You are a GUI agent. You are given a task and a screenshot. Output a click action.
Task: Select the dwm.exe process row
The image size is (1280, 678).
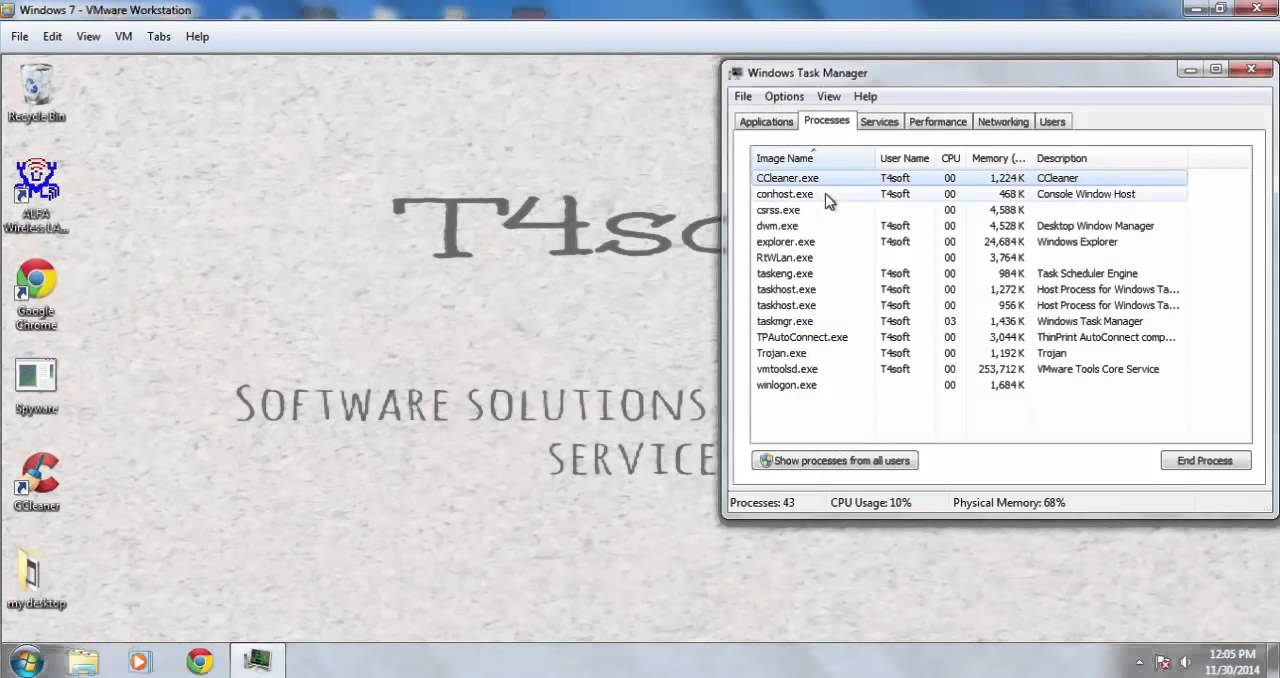coord(969,226)
